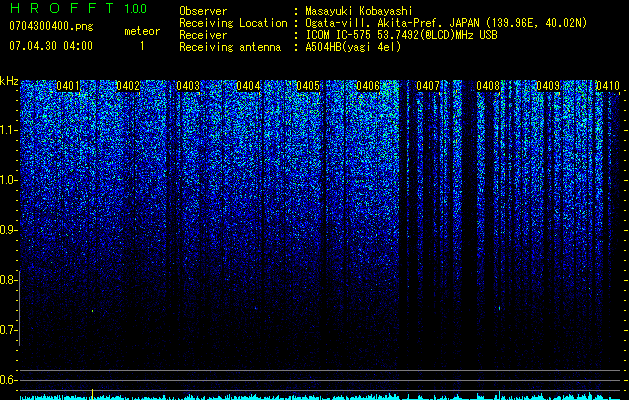Click the 0.7 frequency axis label
629x400 pixels.
(x=8, y=330)
